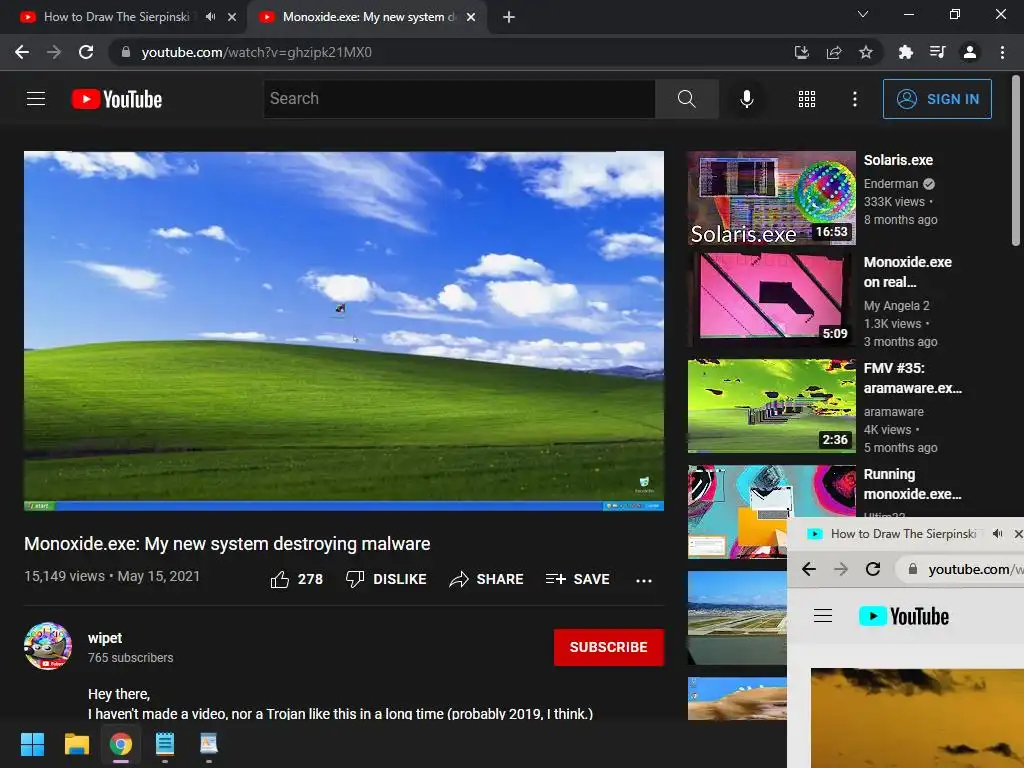
Task: Open more actions ellipsis under video
Action: 644,580
